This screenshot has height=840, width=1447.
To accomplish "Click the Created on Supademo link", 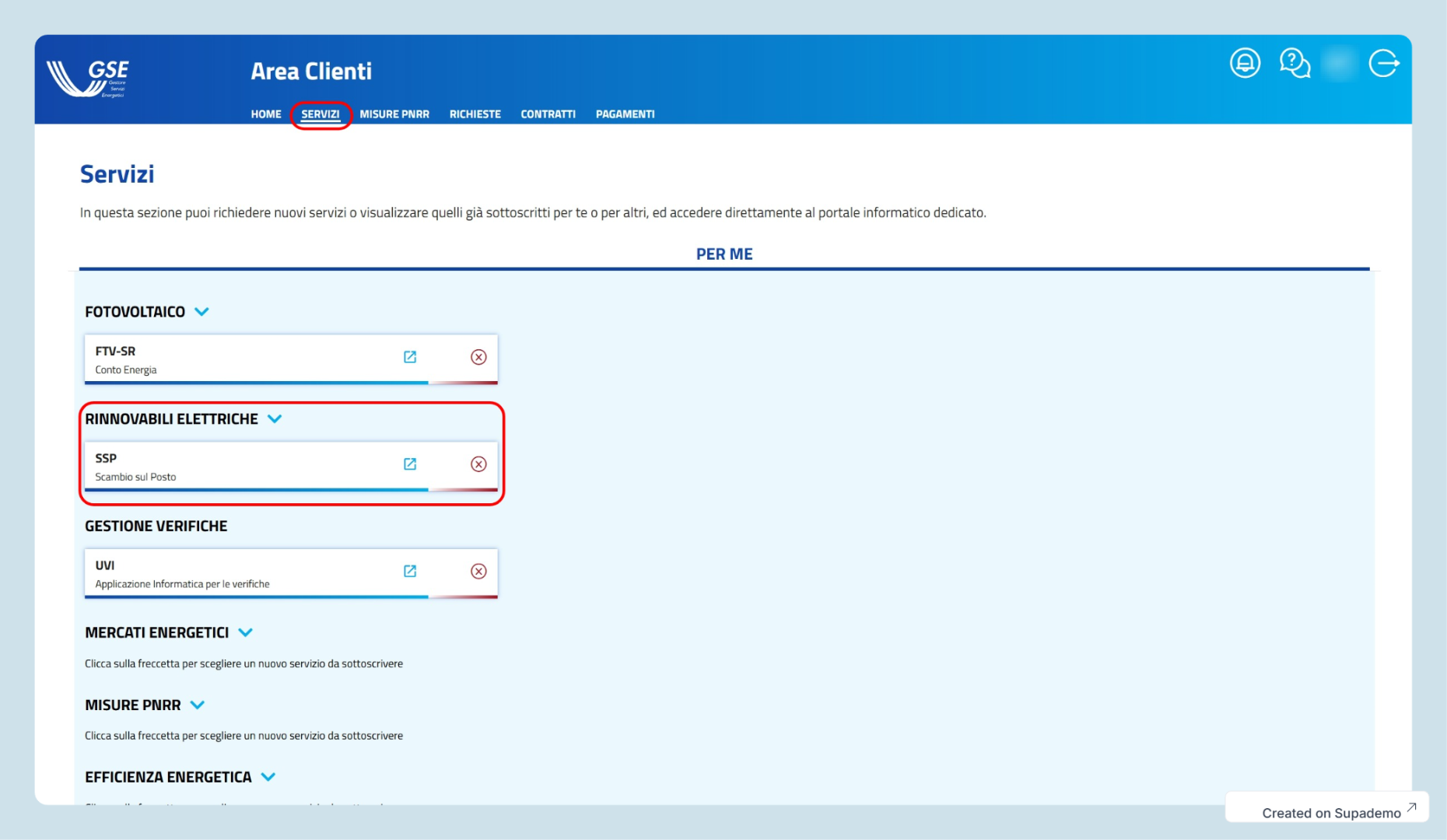I will (1331, 812).
